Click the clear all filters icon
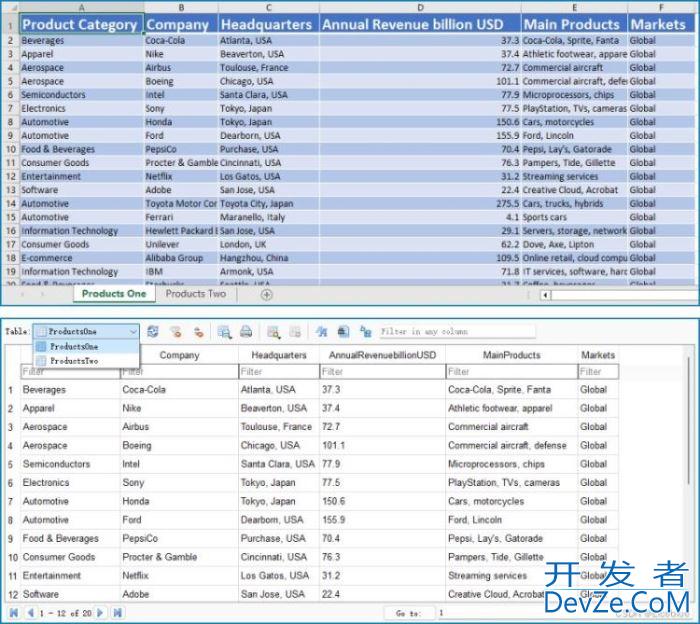 [x=176, y=332]
